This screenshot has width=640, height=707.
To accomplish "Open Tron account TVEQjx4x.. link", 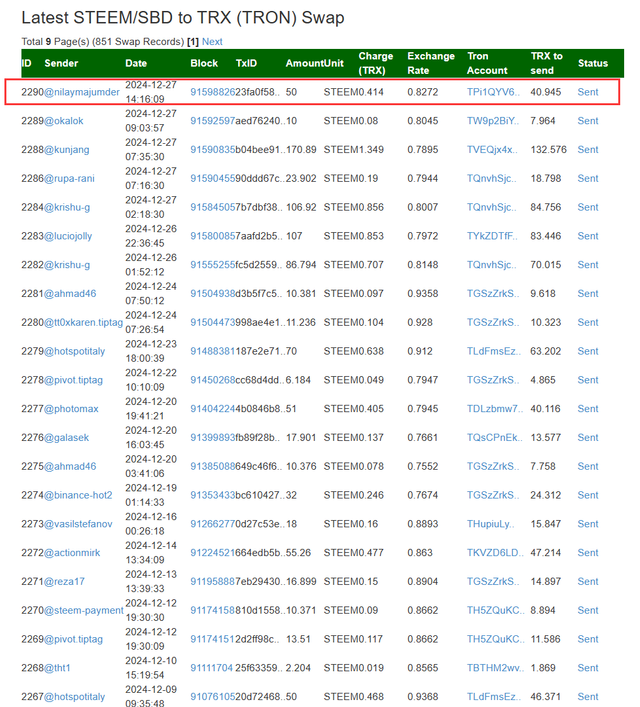I will pyautogui.click(x=492, y=150).
